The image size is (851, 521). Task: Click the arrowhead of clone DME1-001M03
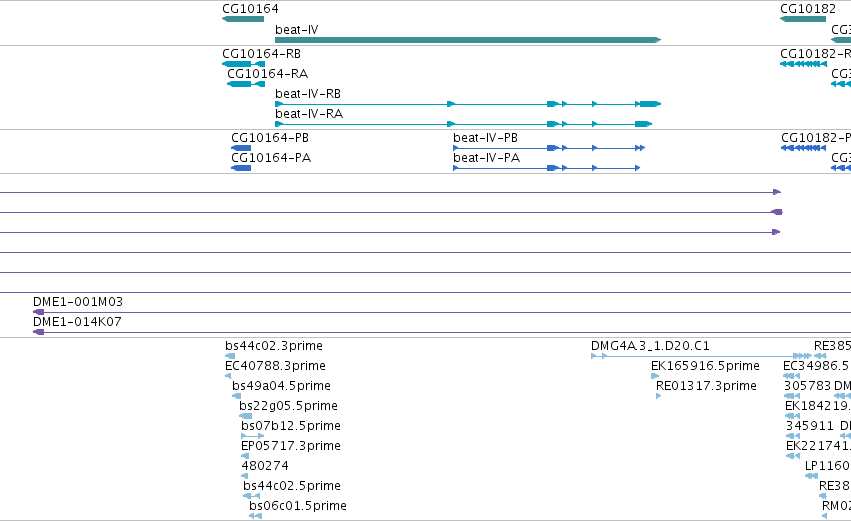pos(38,312)
